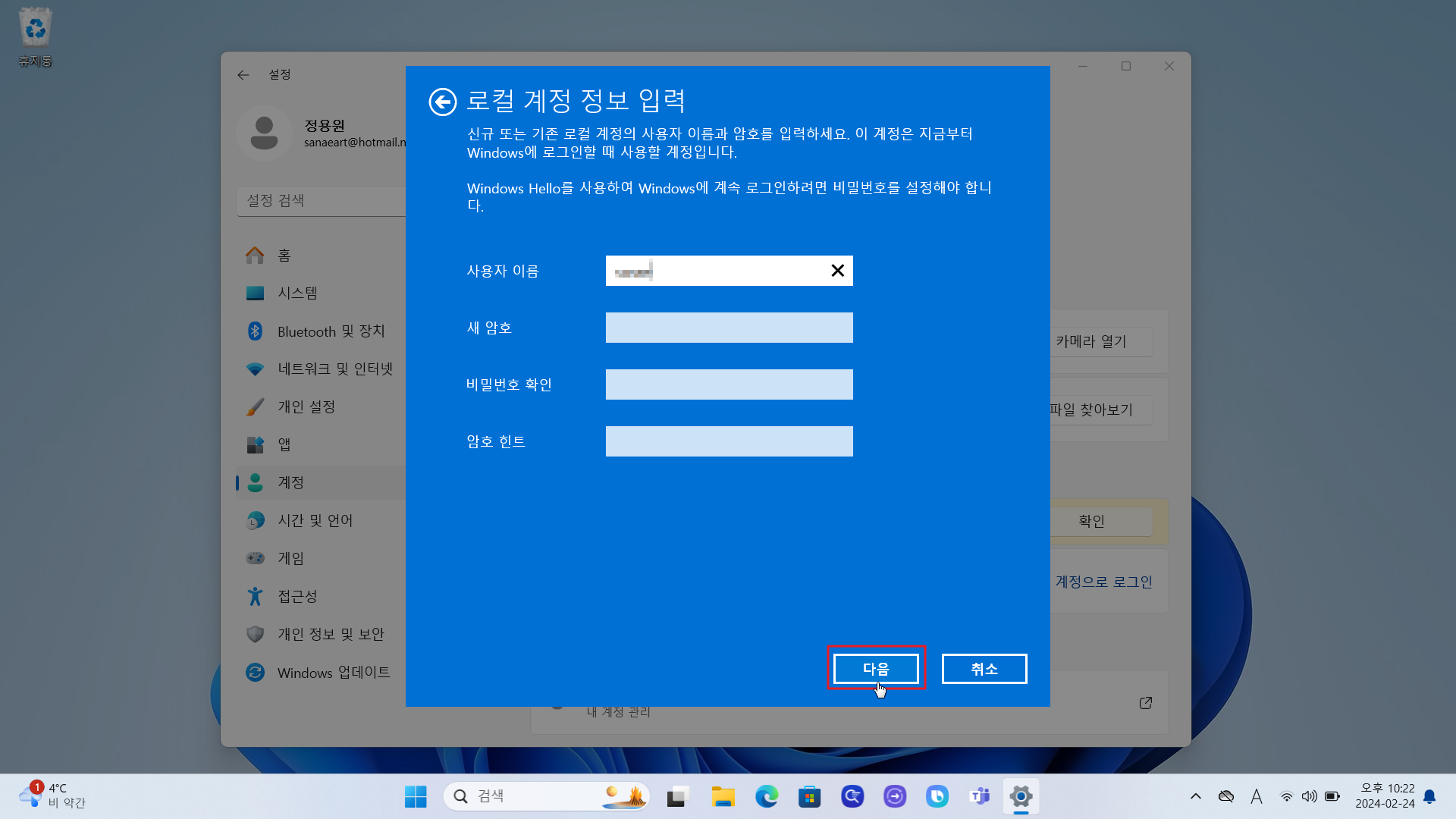Screen dimensions: 1456x819
Task: Clear the 사용자 이름 field with the X
Action: coord(837,270)
